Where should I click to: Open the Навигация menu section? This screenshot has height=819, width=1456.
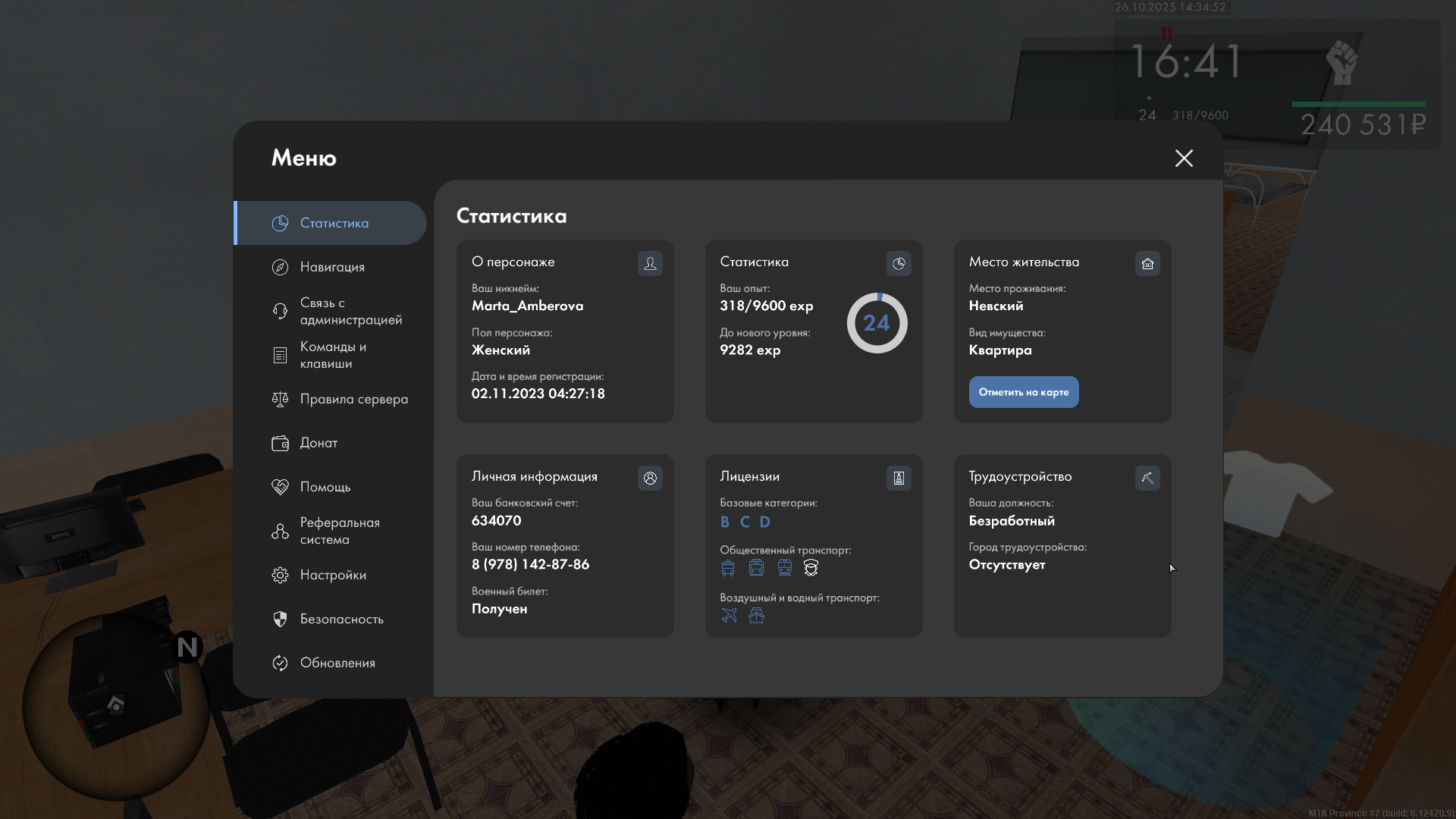click(331, 267)
